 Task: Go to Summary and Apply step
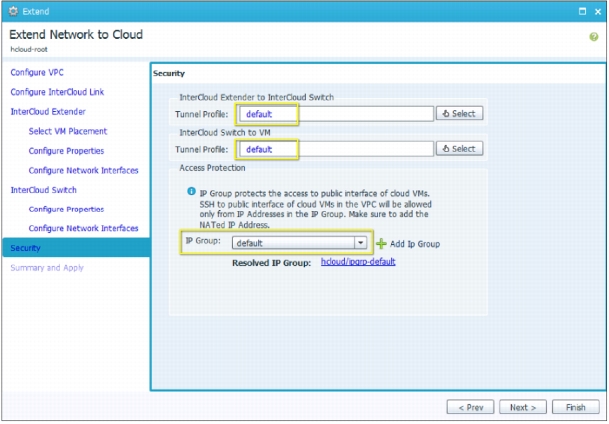(x=47, y=268)
